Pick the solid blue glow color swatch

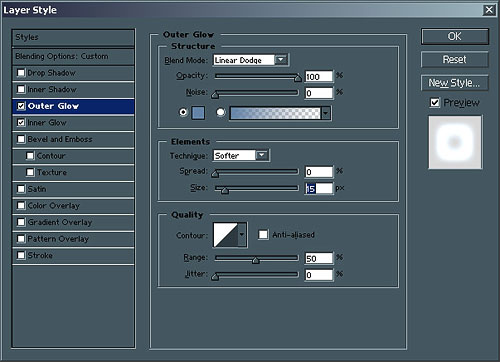pyautogui.click(x=198, y=113)
